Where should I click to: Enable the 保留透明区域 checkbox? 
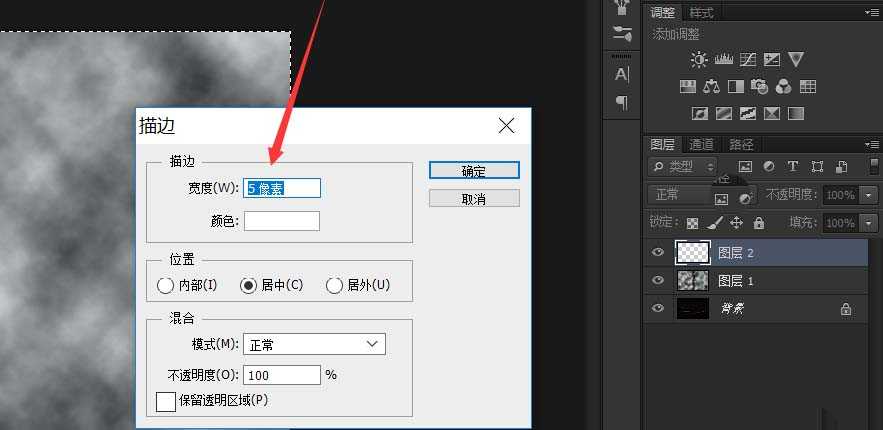coord(166,401)
